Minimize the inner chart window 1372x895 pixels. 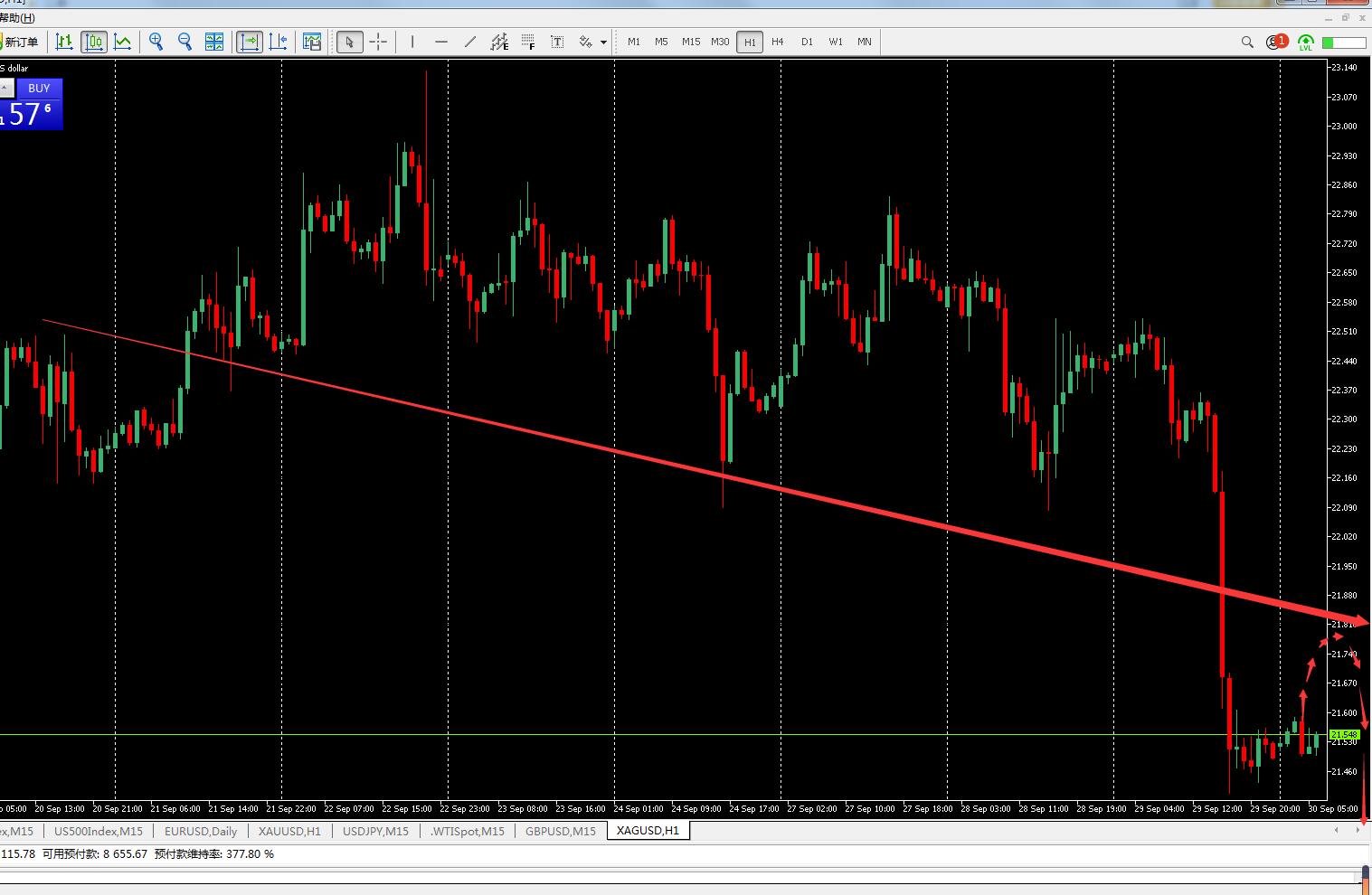pyautogui.click(x=1329, y=17)
